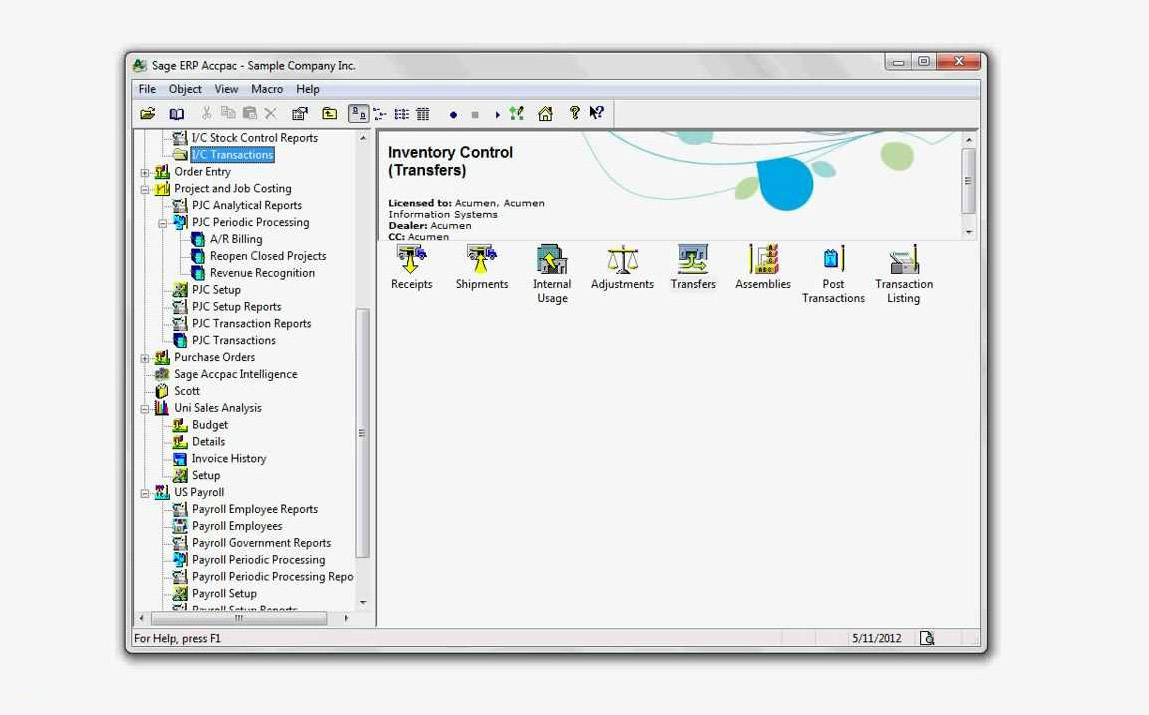Launch the Assemblies icon
The width and height of the screenshot is (1149, 715).
point(763,267)
